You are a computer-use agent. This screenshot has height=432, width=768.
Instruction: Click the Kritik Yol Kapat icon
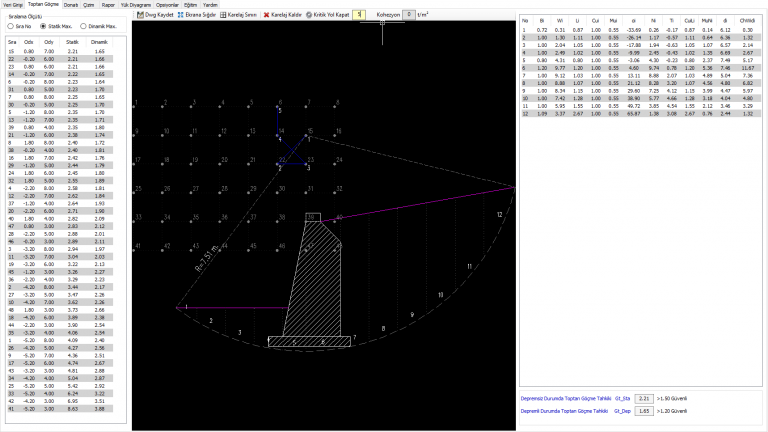pyautogui.click(x=309, y=15)
